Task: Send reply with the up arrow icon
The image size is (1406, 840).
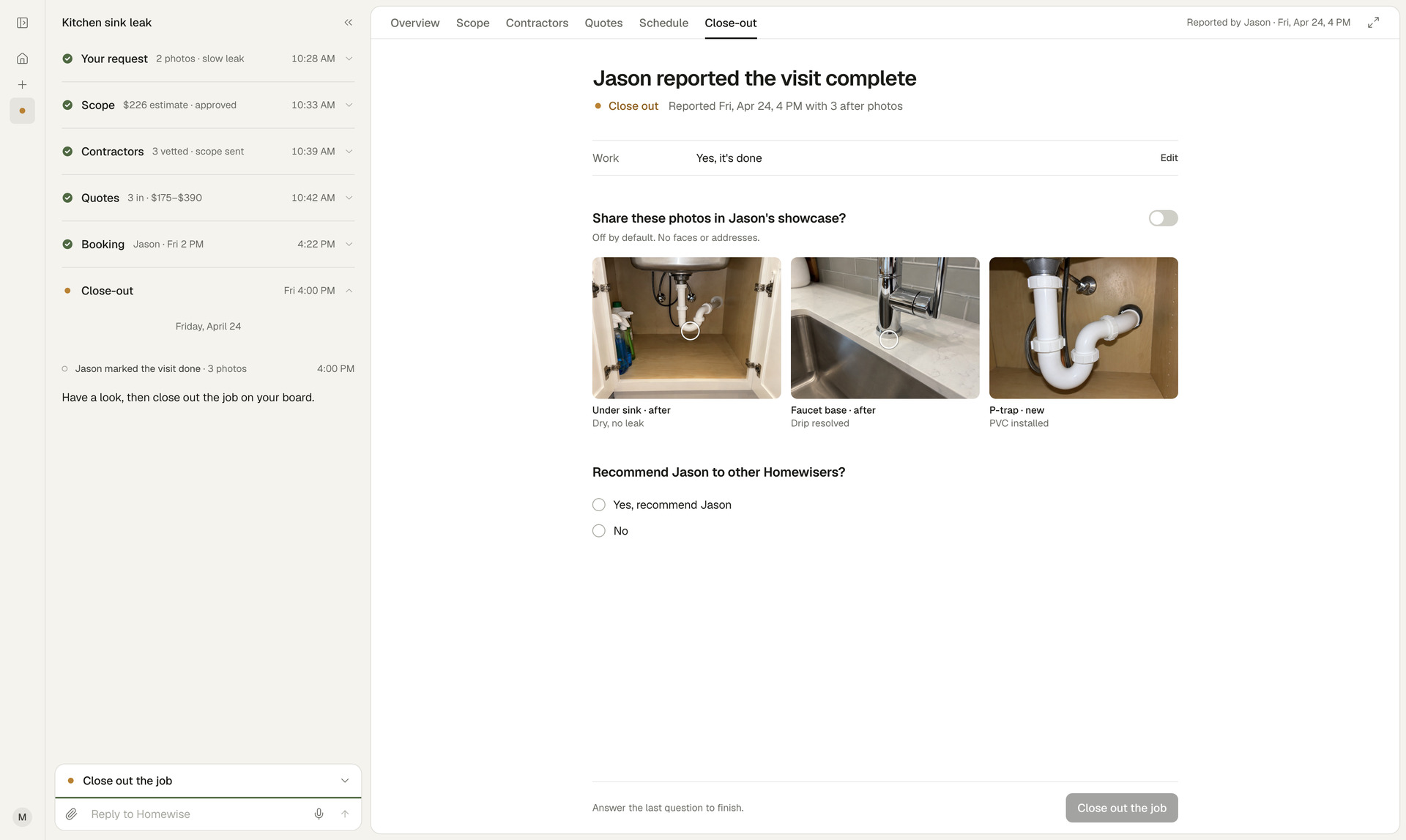Action: point(345,814)
